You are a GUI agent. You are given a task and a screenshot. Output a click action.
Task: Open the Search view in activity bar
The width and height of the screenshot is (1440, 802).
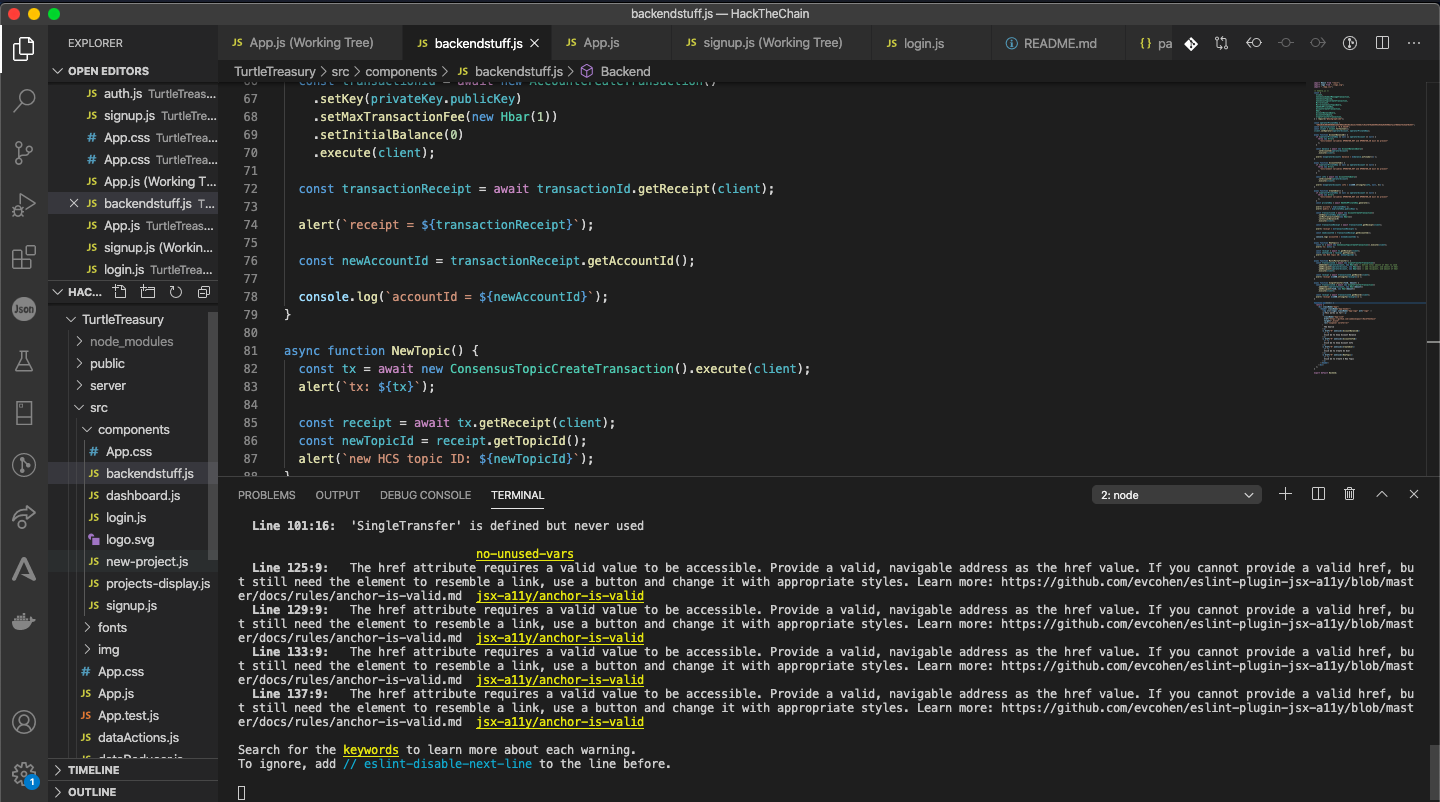24,100
